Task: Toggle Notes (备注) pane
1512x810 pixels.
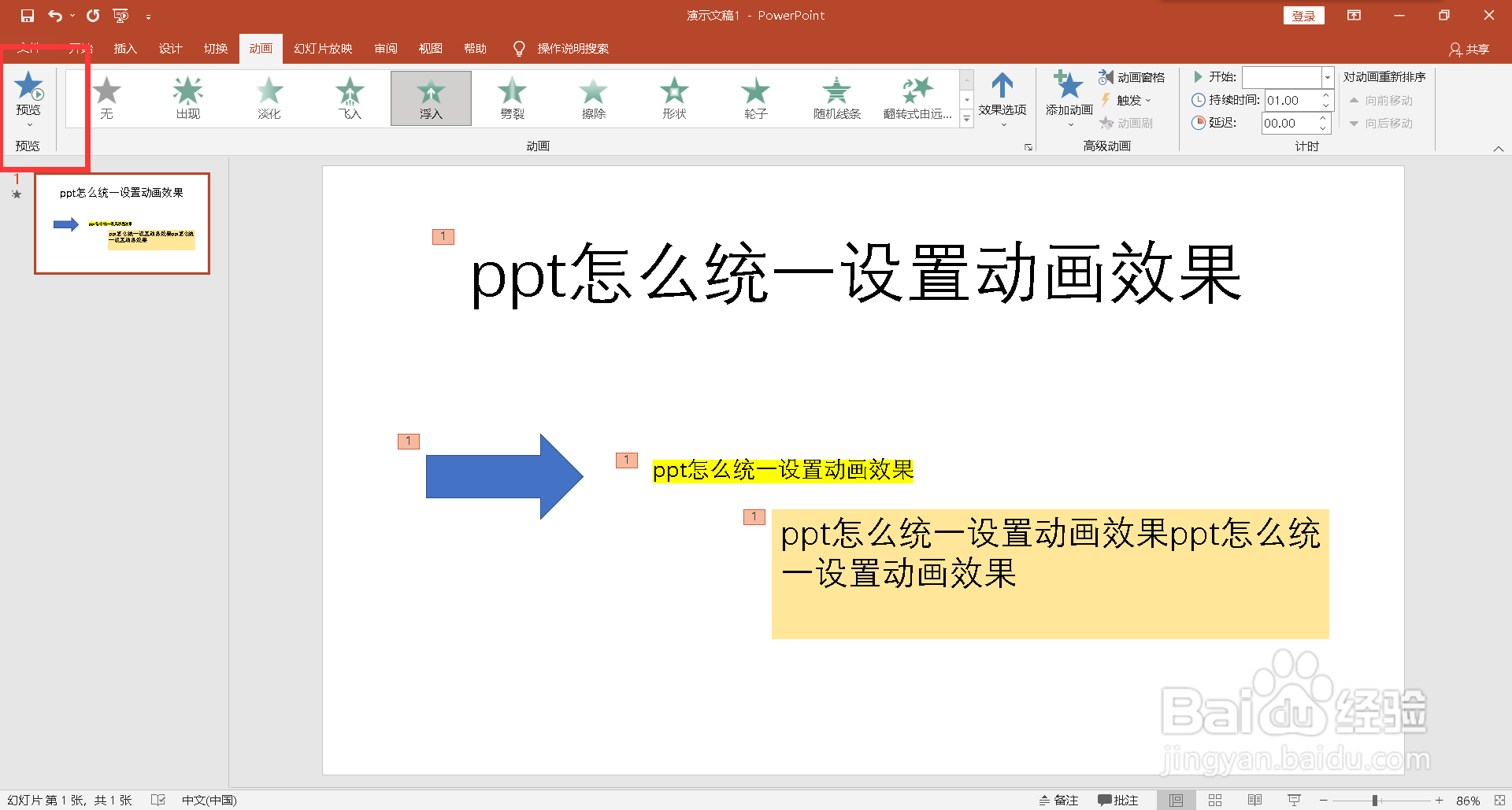Action: click(1058, 800)
